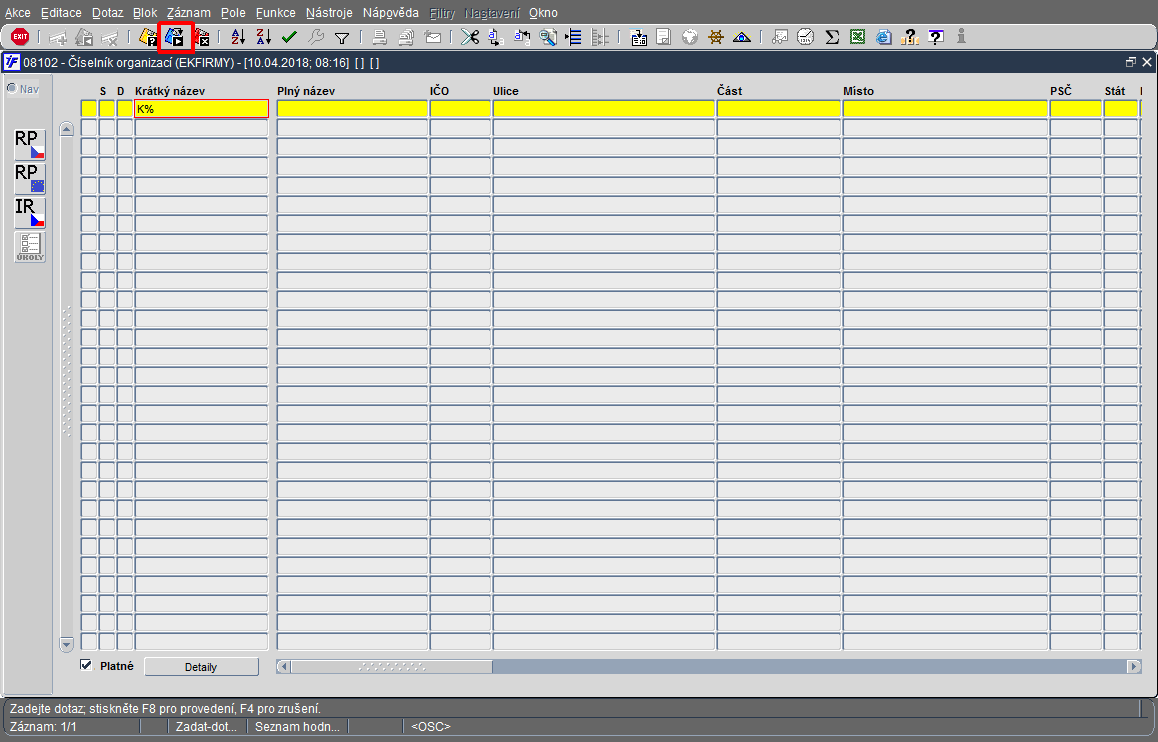Click the blue list indent icon
The width and height of the screenshot is (1158, 742).
click(x=573, y=37)
